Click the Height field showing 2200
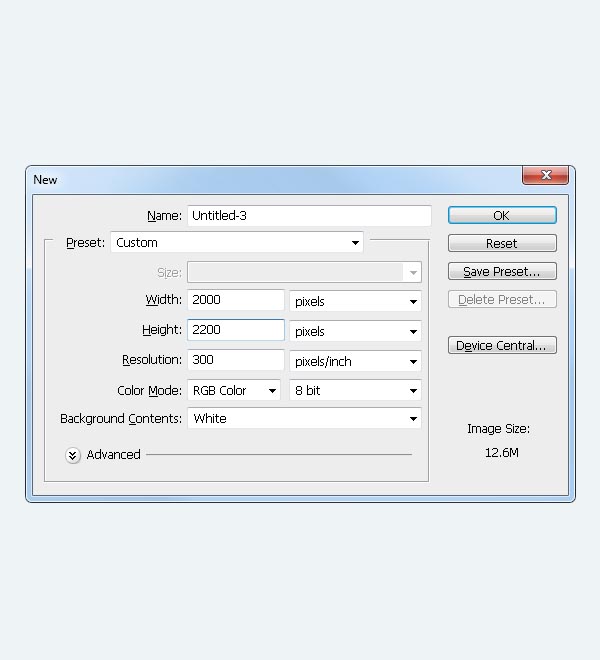 point(236,330)
